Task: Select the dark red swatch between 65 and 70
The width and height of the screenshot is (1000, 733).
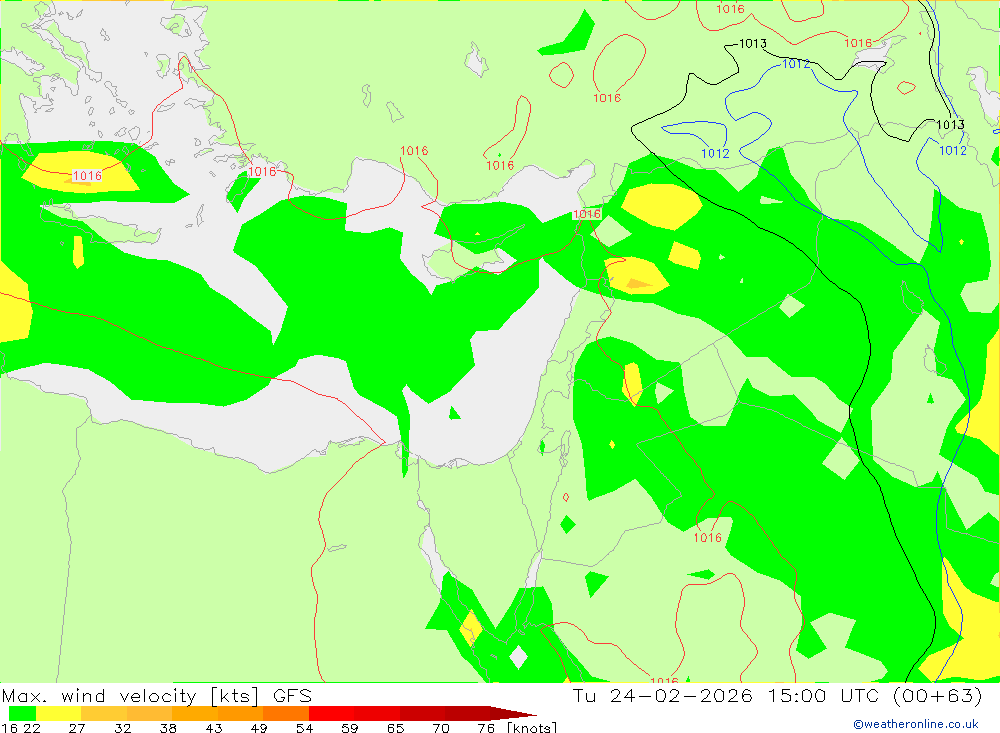Action: [422, 713]
